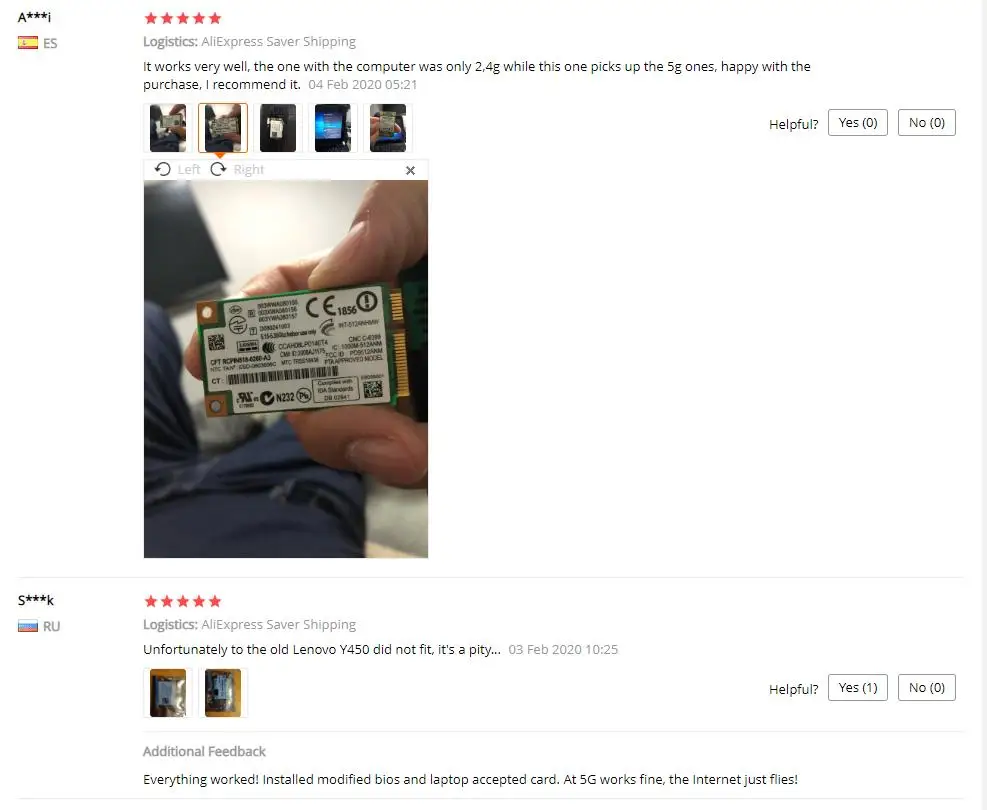Click the five-star rating of S***k's review
This screenshot has width=987, height=810.
(183, 601)
